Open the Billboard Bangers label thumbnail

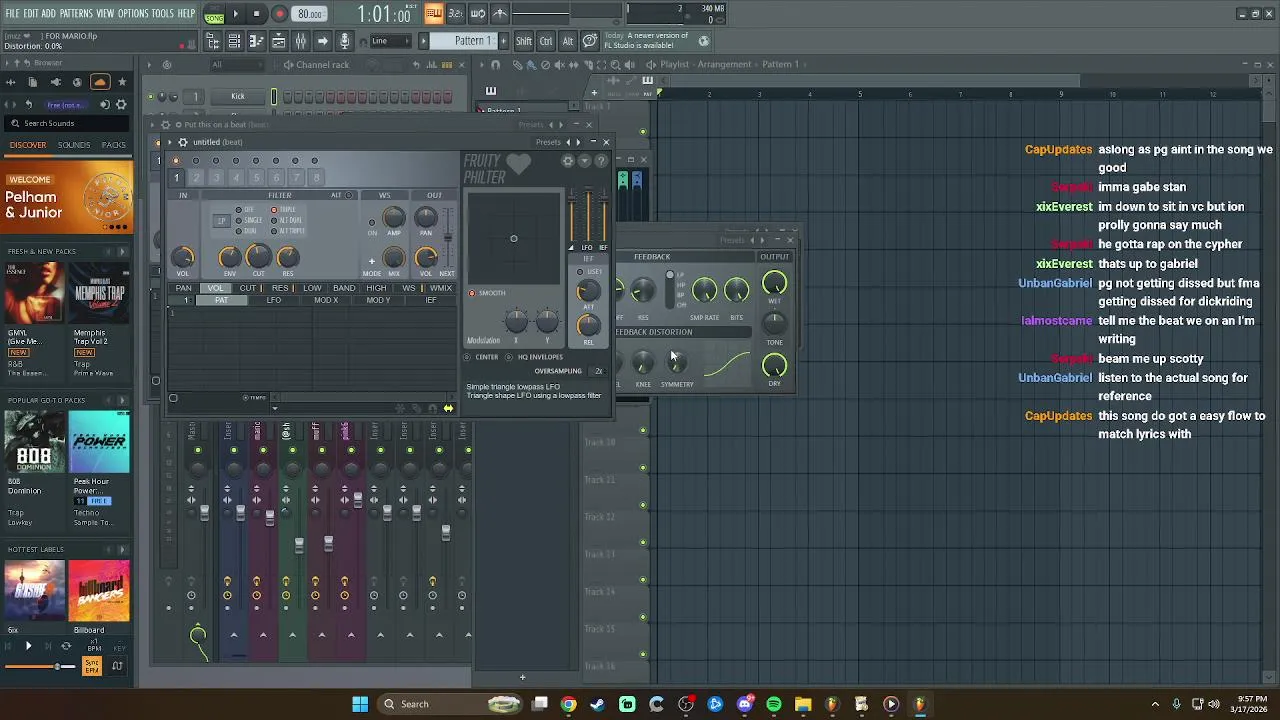pos(99,590)
